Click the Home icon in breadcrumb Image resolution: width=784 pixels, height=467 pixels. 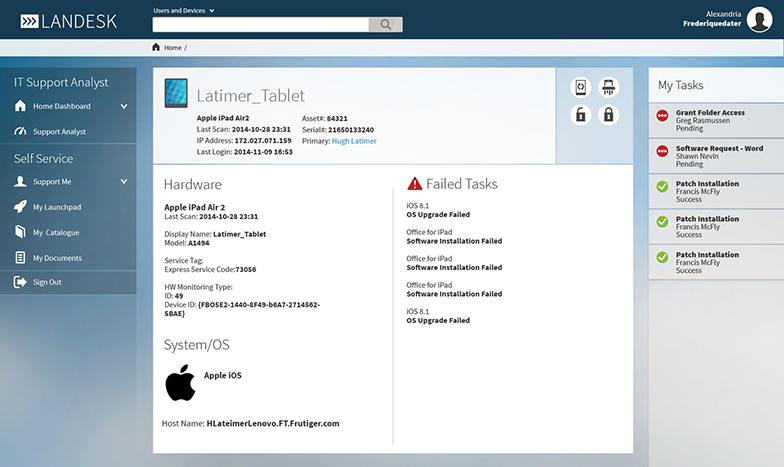pos(156,47)
